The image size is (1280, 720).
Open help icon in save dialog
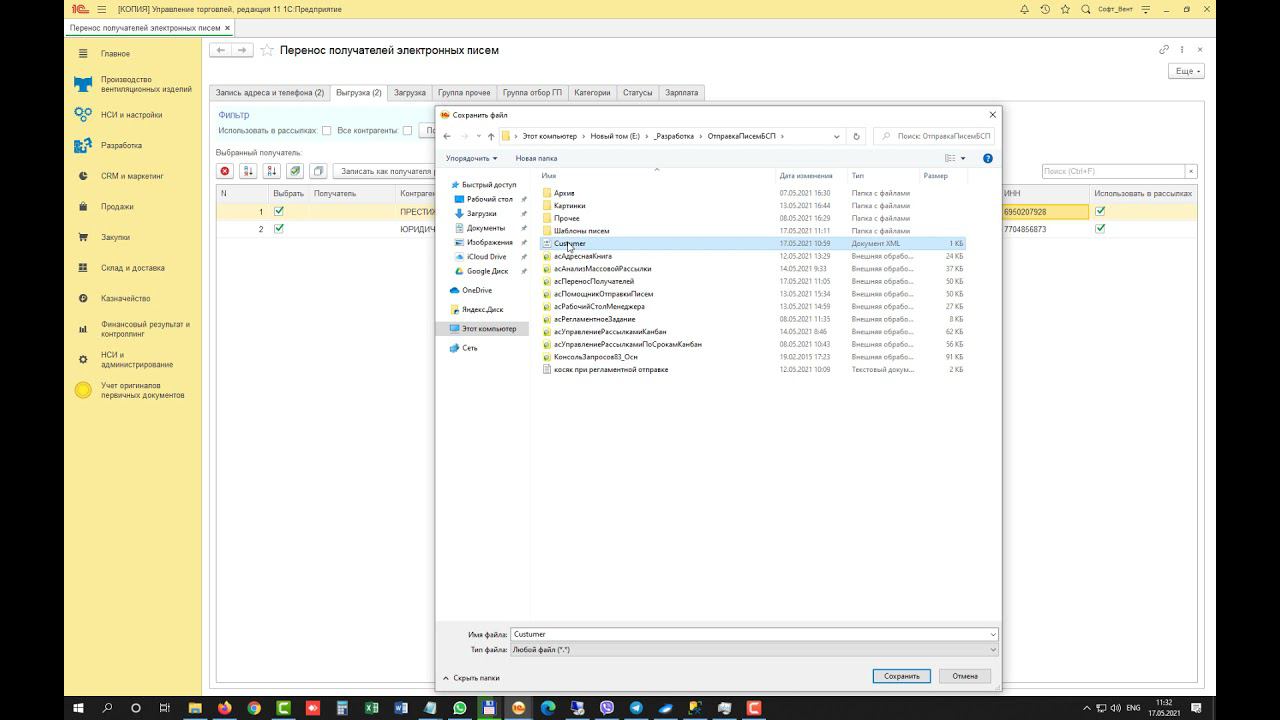987,158
